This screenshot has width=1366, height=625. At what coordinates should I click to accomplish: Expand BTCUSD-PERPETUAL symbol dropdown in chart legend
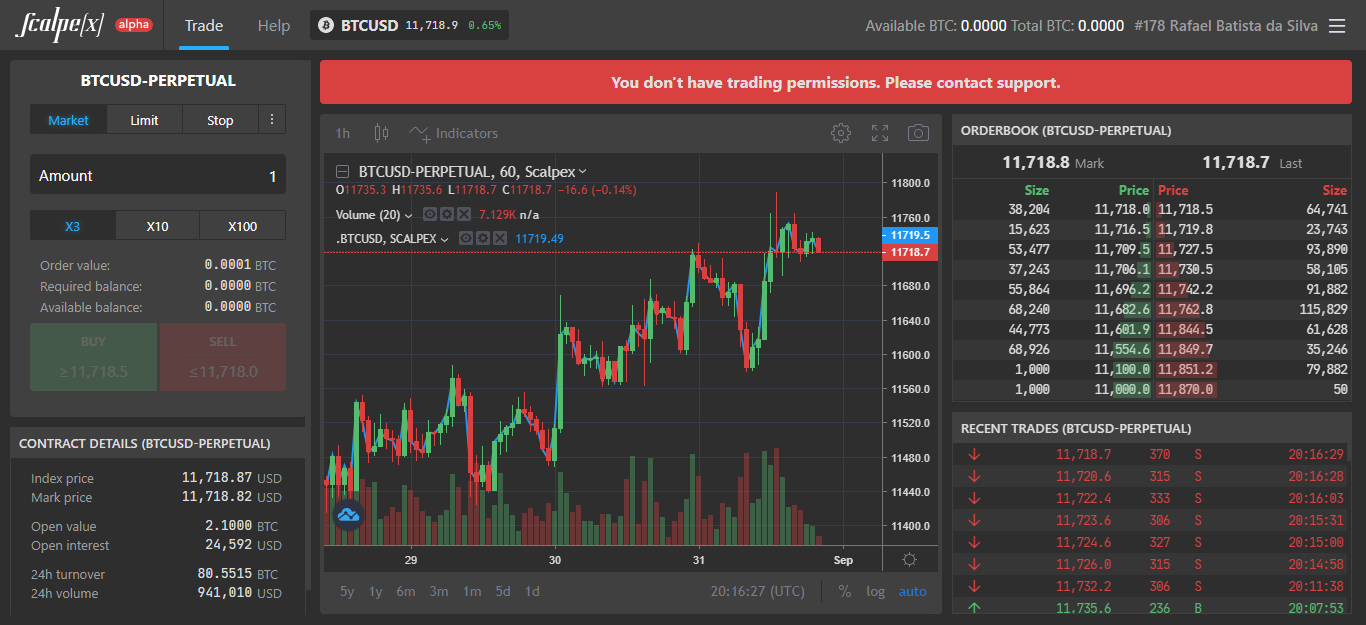pos(583,172)
